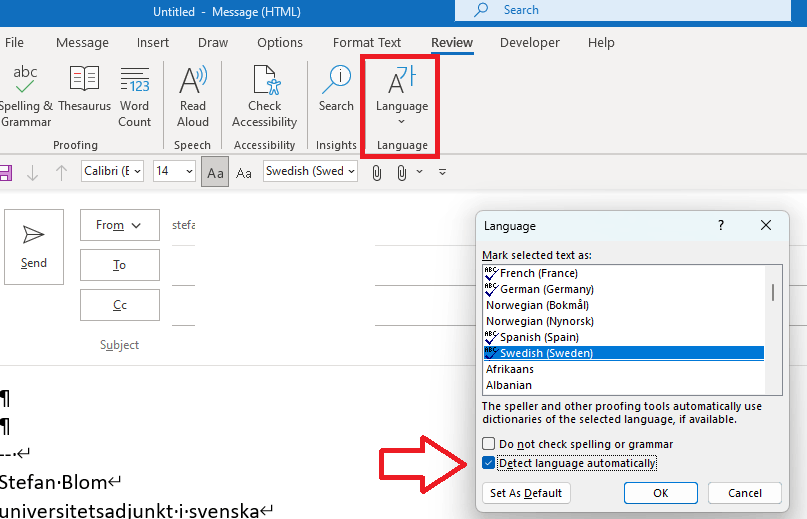Open the Thesaurus tool

tap(84, 89)
